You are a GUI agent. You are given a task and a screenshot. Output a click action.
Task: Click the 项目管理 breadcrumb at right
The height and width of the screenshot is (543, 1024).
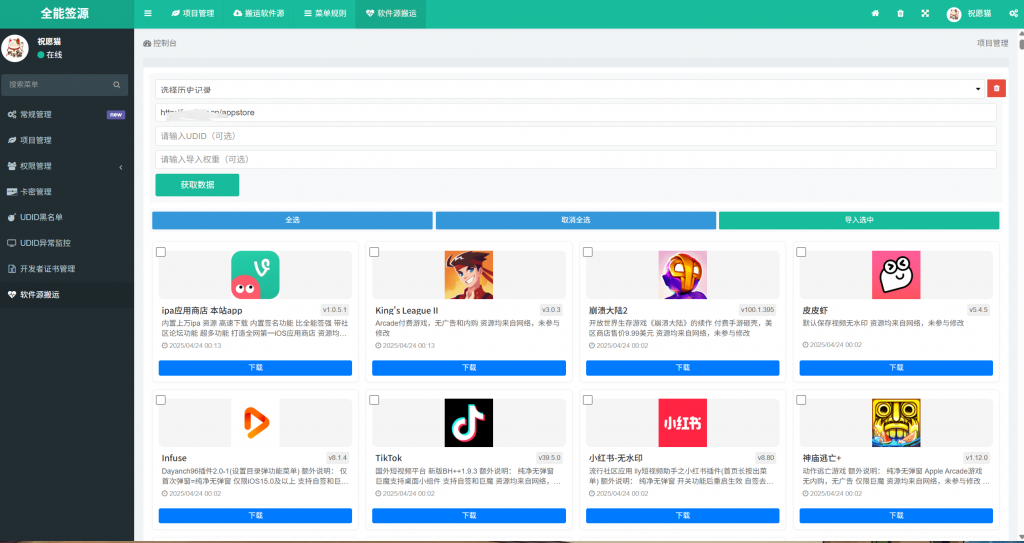coord(993,44)
